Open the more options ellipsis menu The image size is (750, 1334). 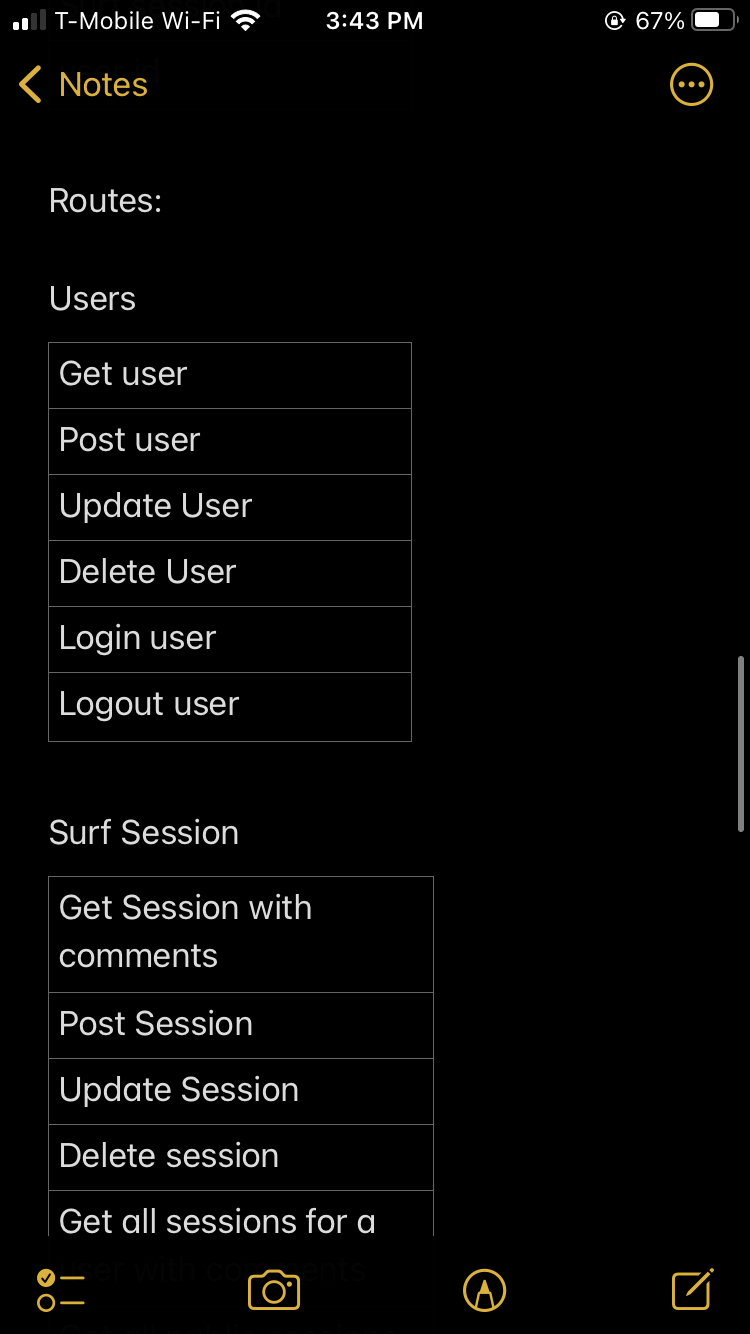coord(691,85)
